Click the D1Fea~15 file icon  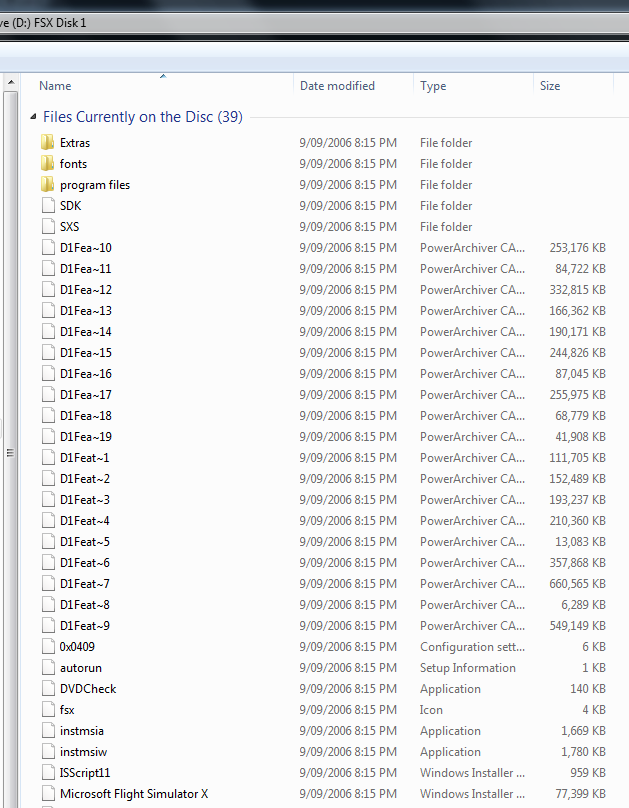click(48, 352)
